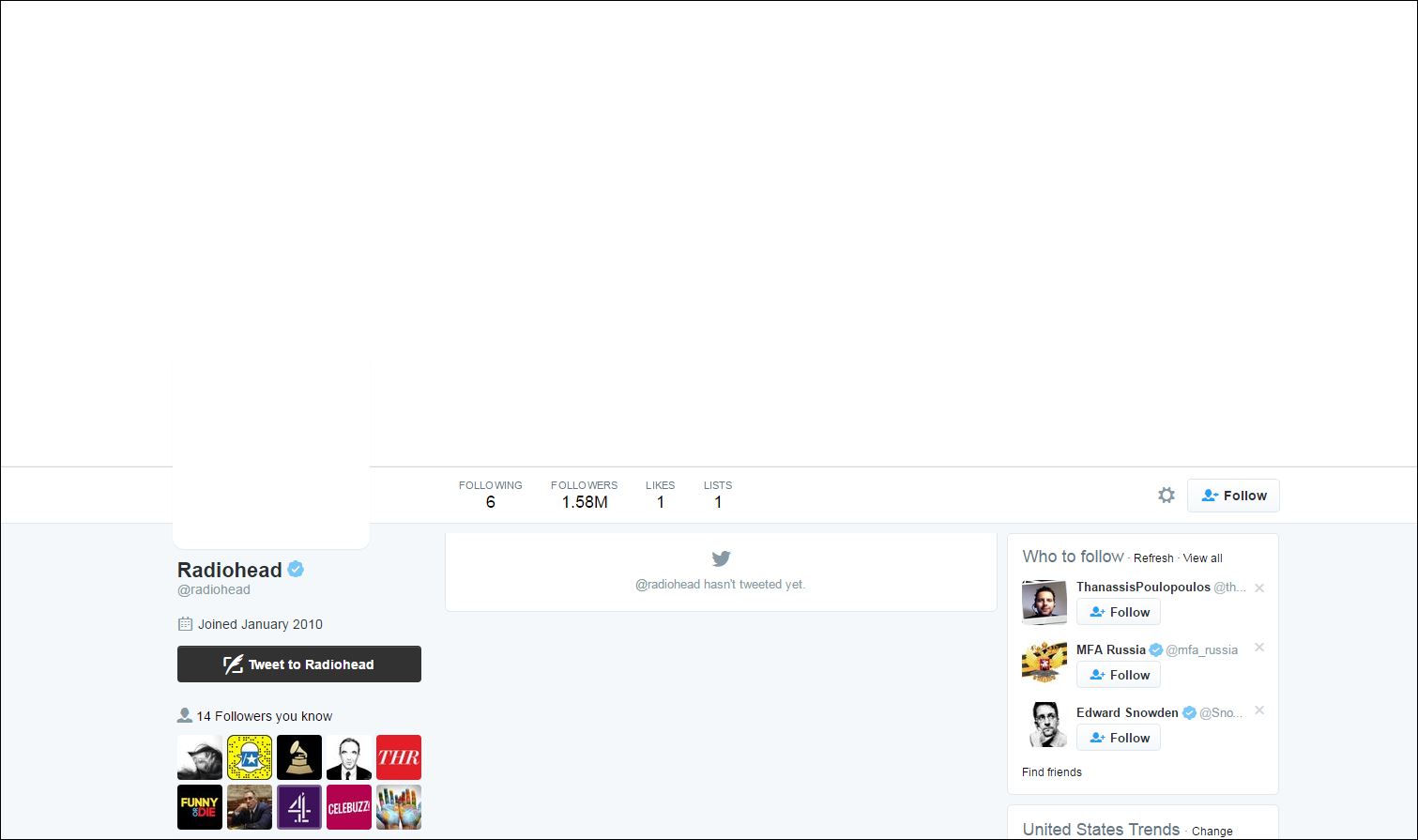Dismiss Edward Snowden follow suggestion
1418x840 pixels.
[x=1259, y=710]
